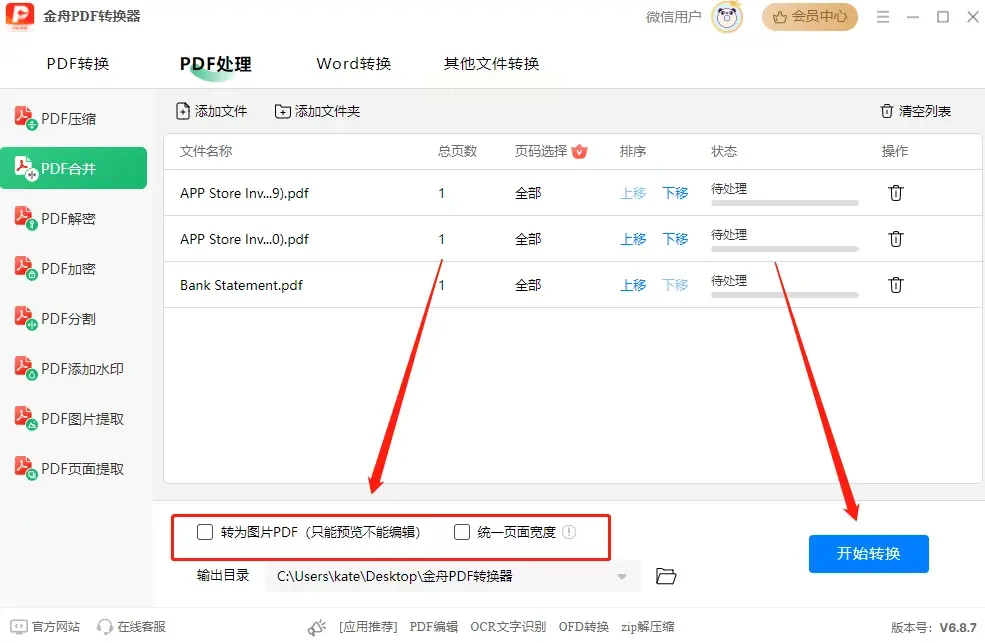The image size is (985, 643).
Task: Switch to the PDF处理 tab
Action: pos(215,63)
